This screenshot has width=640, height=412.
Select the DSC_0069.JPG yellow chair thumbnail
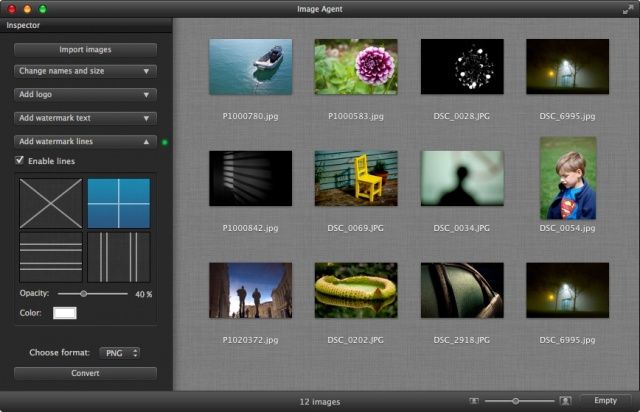[356, 178]
